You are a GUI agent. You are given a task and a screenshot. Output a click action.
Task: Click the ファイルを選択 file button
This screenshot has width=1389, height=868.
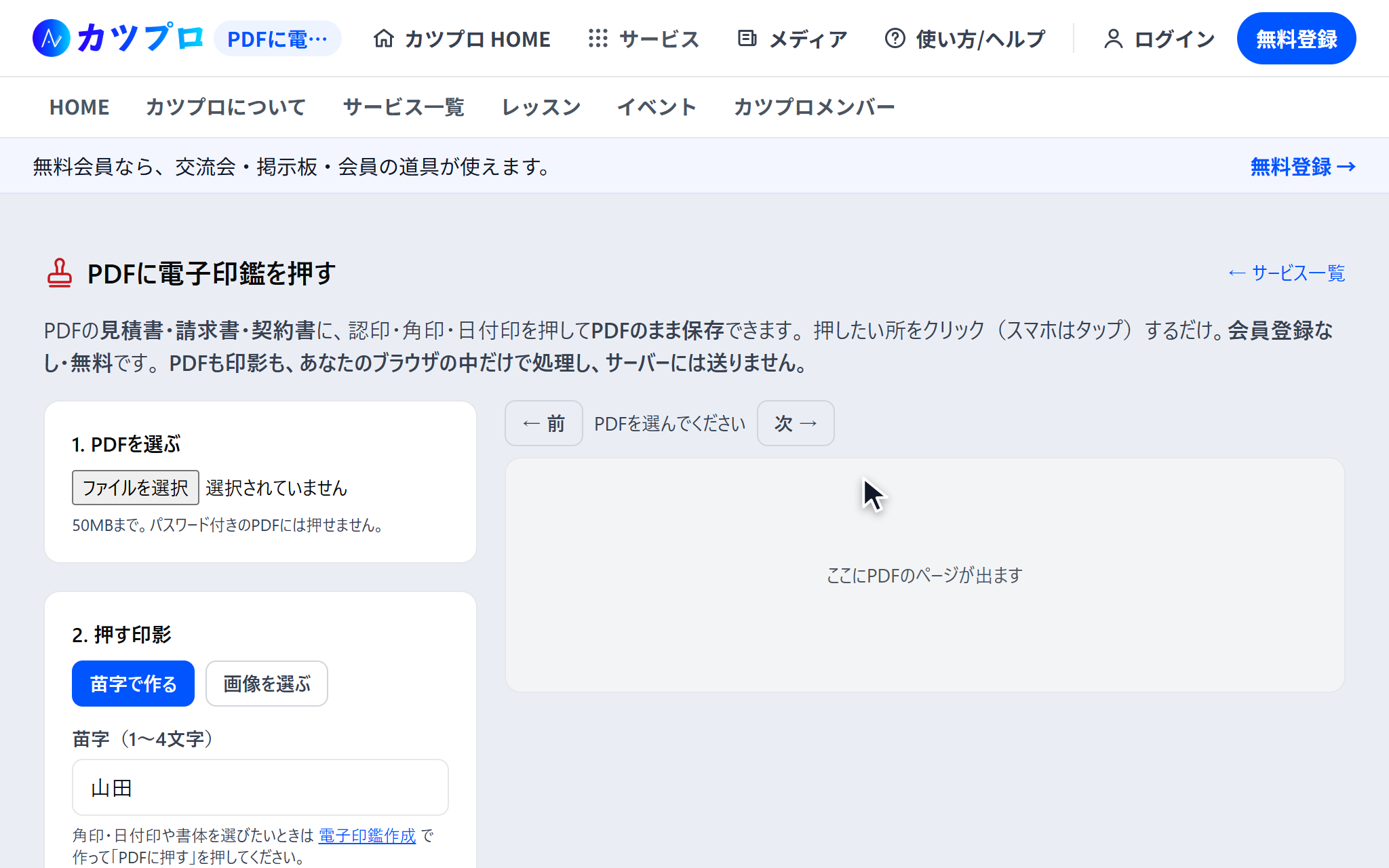coord(136,488)
